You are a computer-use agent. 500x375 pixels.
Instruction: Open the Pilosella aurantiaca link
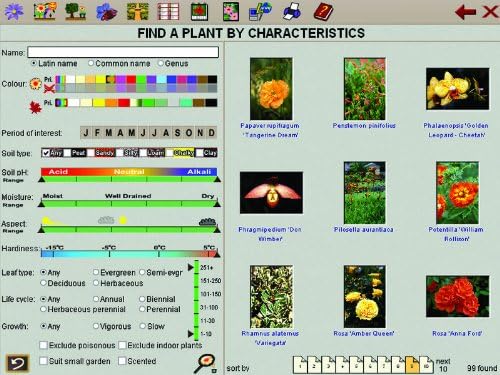coord(364,229)
